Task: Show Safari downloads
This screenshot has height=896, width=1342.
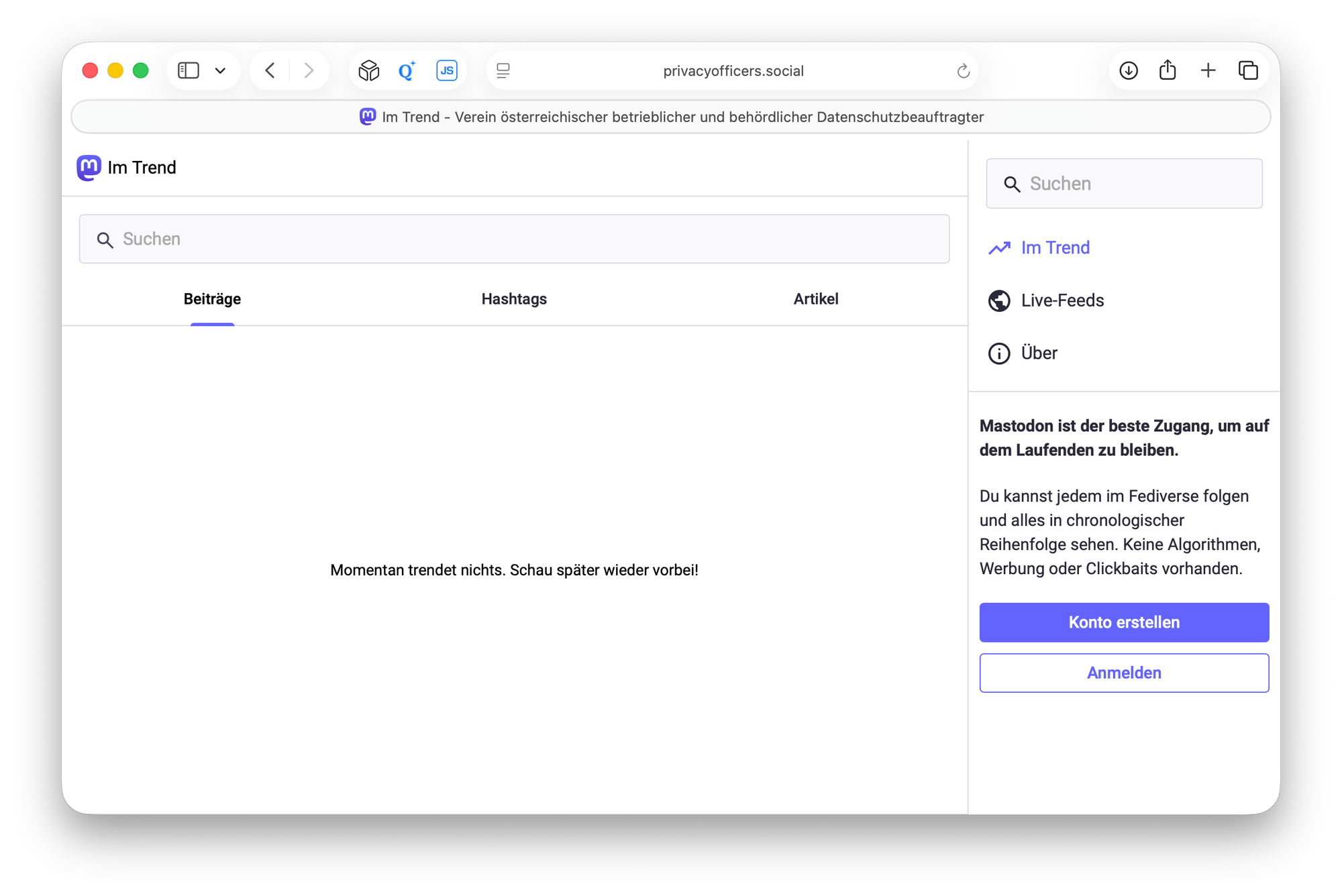Action: [x=1129, y=70]
